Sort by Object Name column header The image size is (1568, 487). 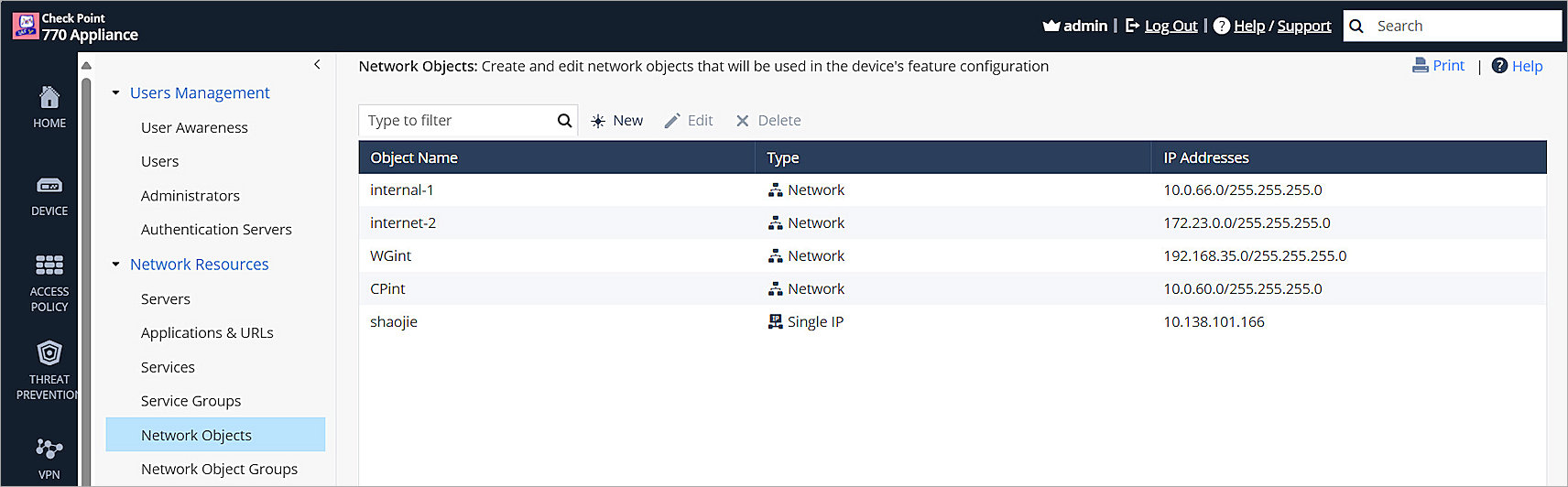[414, 157]
